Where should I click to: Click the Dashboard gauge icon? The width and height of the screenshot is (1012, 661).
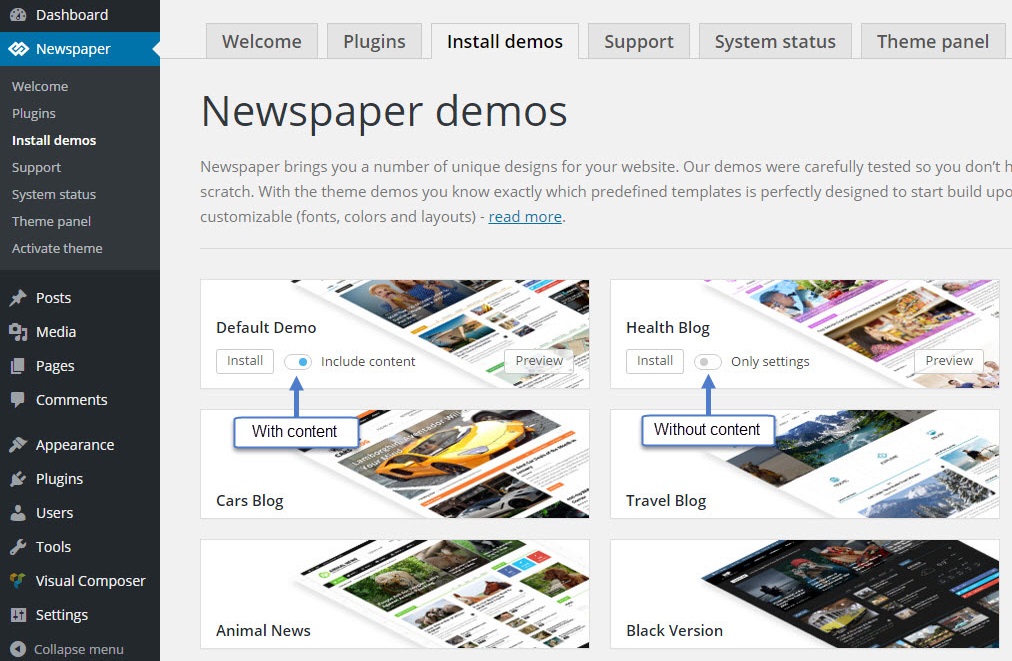[x=18, y=14]
